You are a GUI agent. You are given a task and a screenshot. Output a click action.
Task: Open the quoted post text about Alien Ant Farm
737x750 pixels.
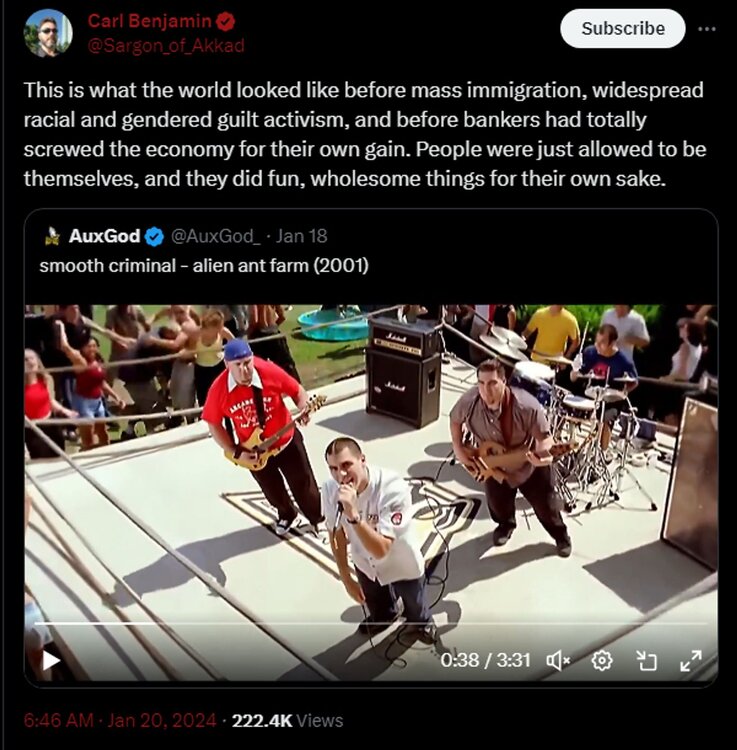[x=204, y=266]
